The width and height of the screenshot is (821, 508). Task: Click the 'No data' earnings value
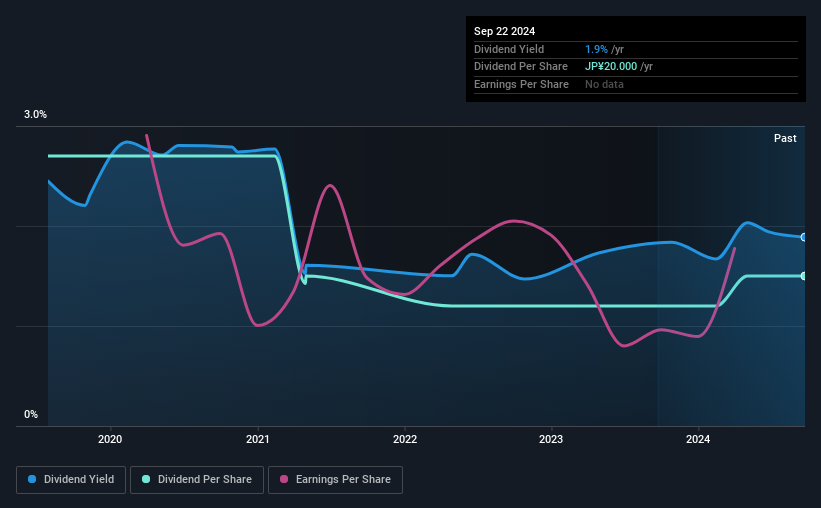click(x=604, y=84)
